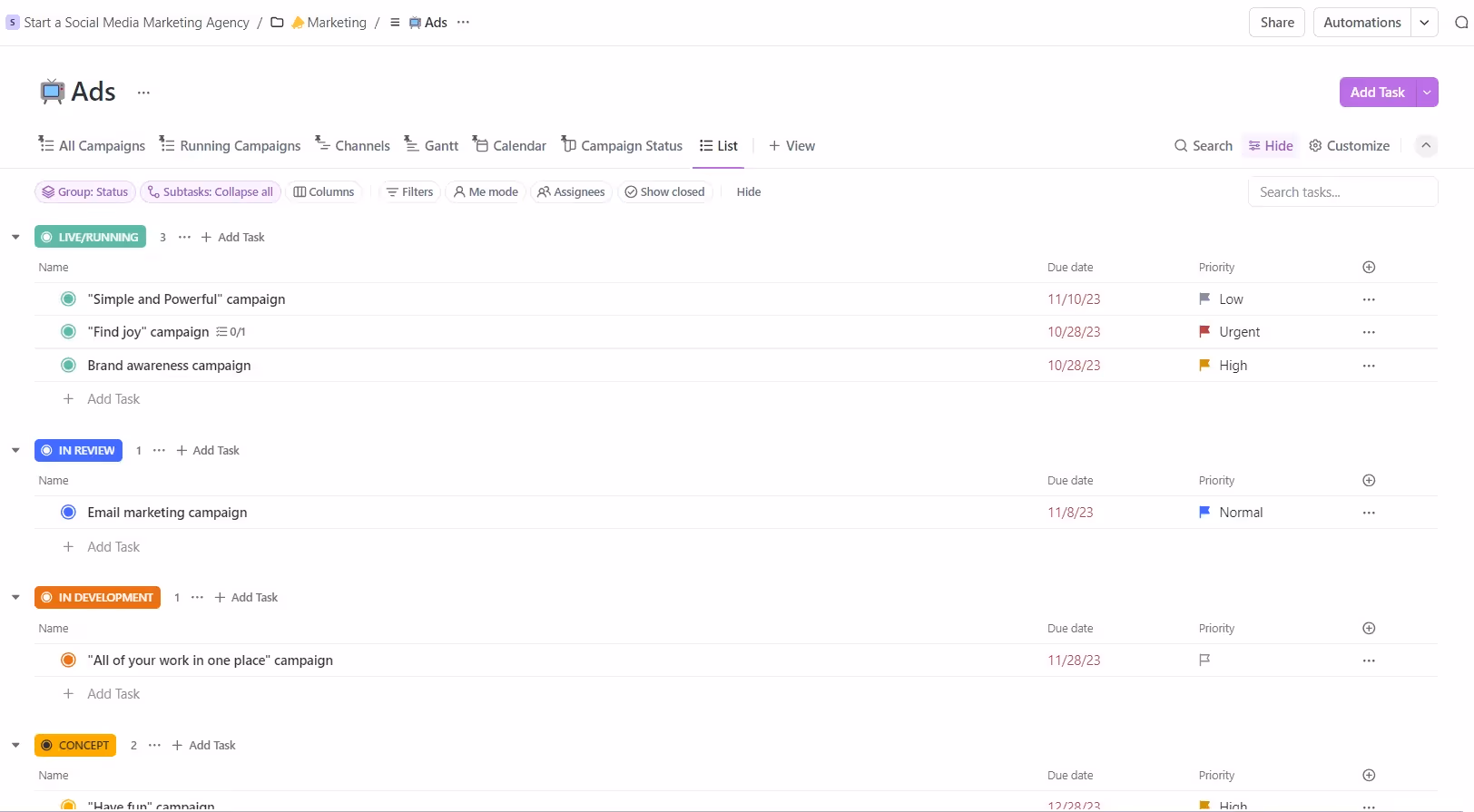Click the empty priority flag for "All of your work" campaign

(x=1204, y=660)
